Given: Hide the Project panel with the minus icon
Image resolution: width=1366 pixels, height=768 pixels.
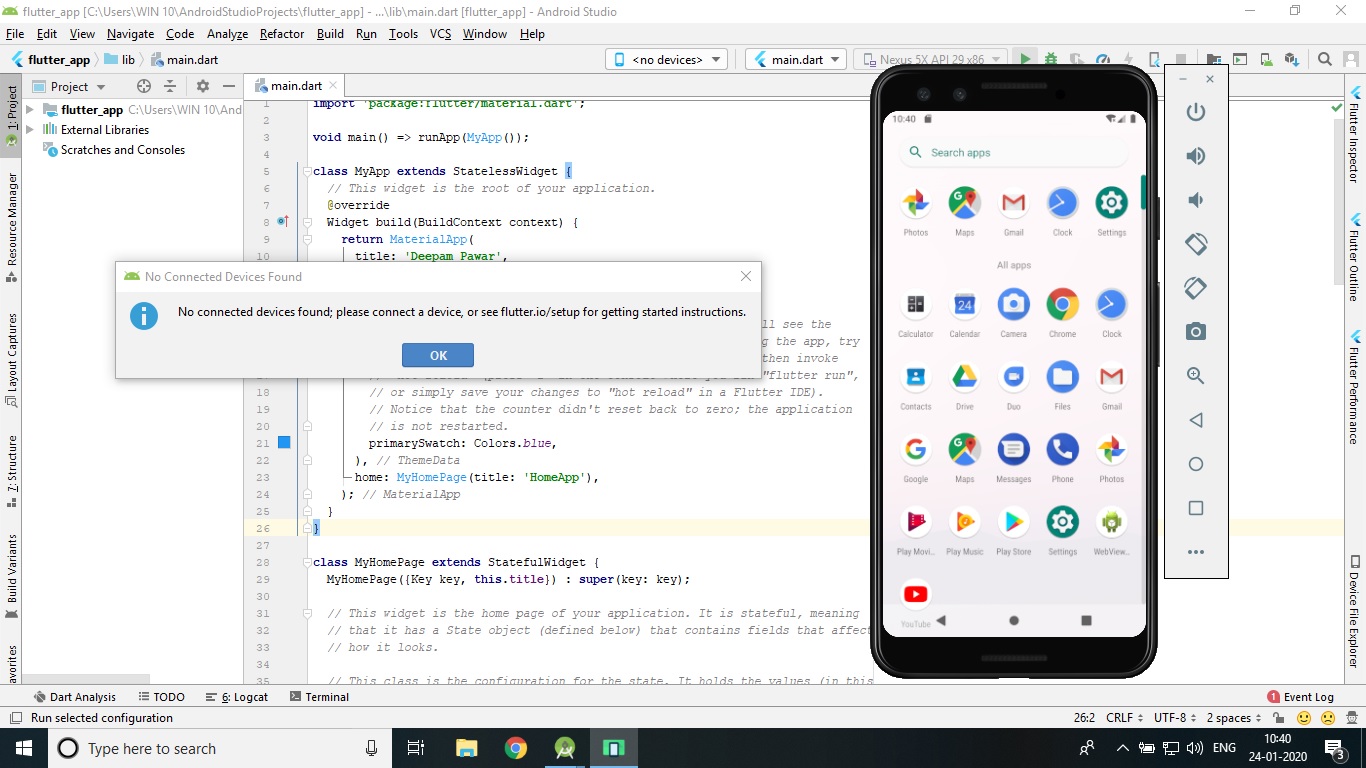Looking at the screenshot, I should [229, 86].
